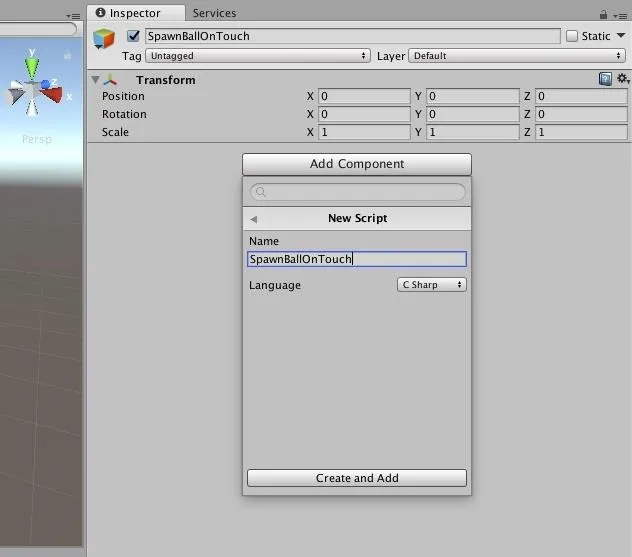Click the Scale Y value field
The height and width of the screenshot is (557, 632).
pos(473,132)
